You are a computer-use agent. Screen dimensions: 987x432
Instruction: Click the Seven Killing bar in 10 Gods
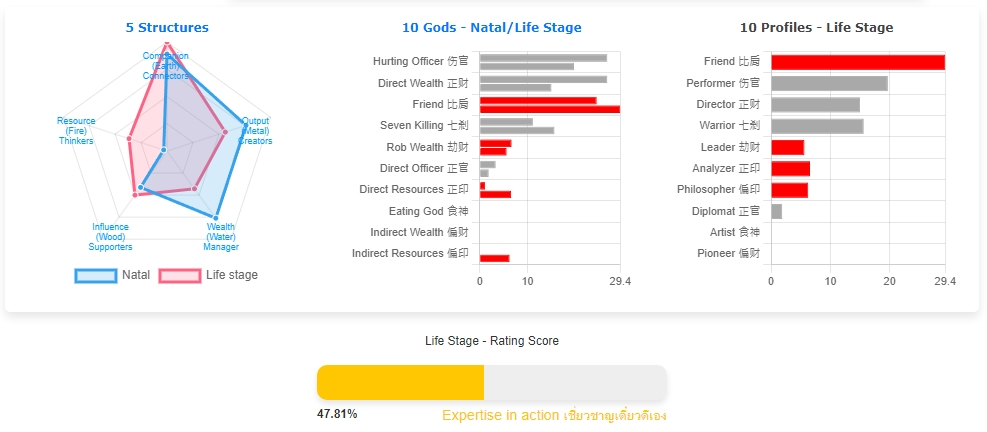(x=517, y=126)
